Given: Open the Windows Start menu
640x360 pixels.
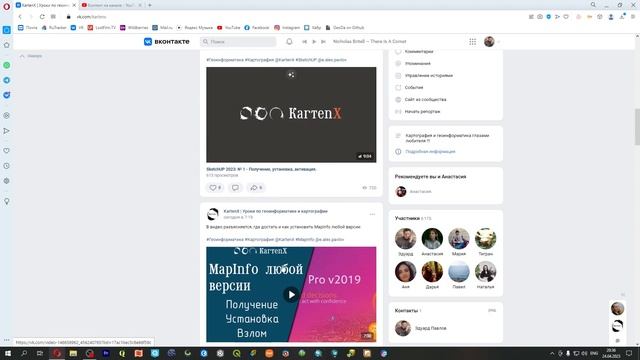Looking at the screenshot, I should click(x=8, y=353).
